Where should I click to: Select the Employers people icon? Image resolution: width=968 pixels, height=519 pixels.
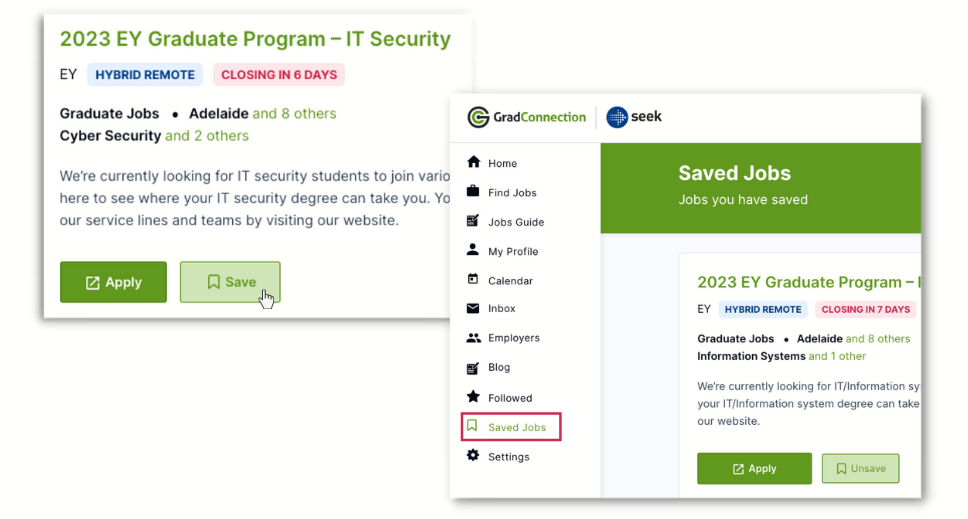click(474, 338)
